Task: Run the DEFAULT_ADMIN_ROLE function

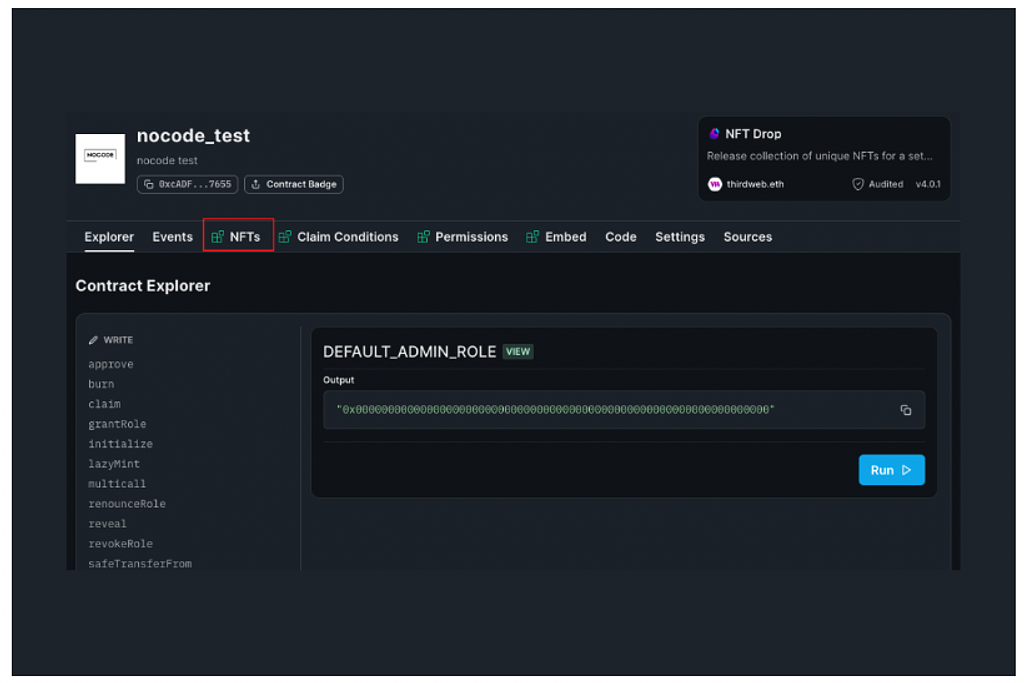Action: coord(891,470)
